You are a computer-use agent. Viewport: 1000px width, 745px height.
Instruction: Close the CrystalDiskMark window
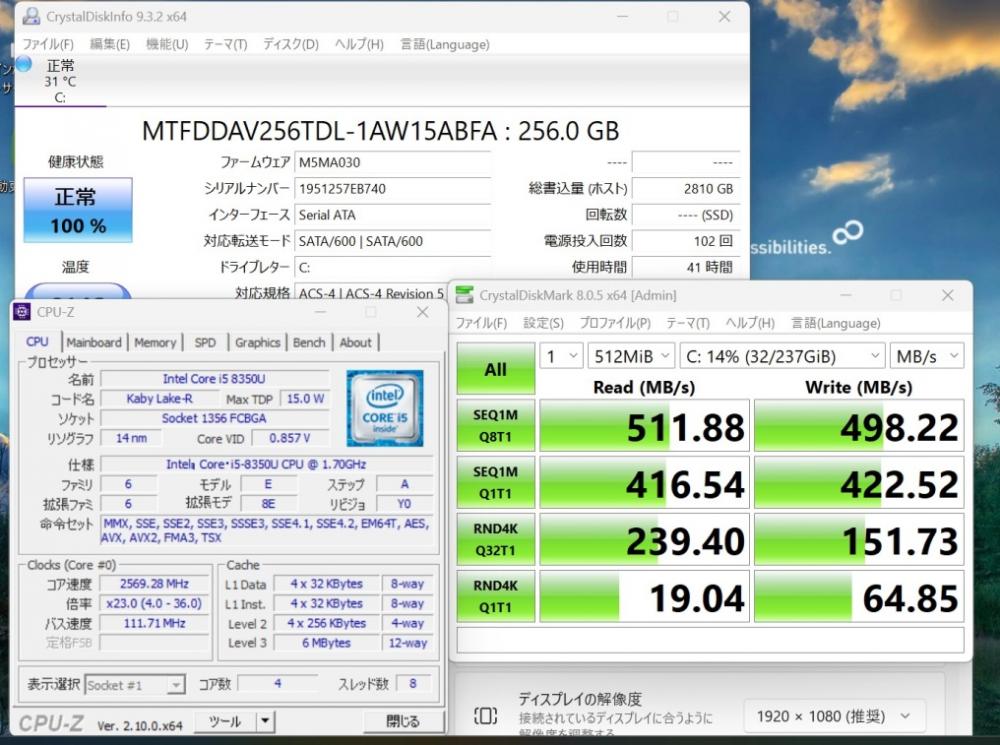[x=948, y=295]
